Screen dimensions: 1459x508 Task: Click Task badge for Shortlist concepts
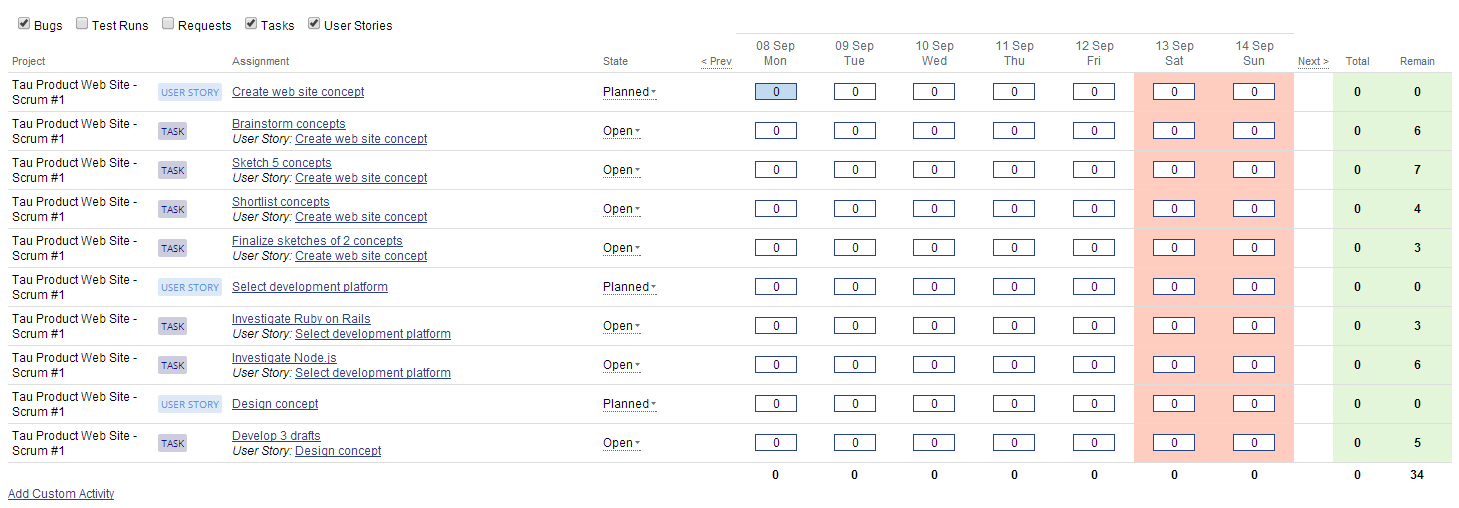point(173,209)
